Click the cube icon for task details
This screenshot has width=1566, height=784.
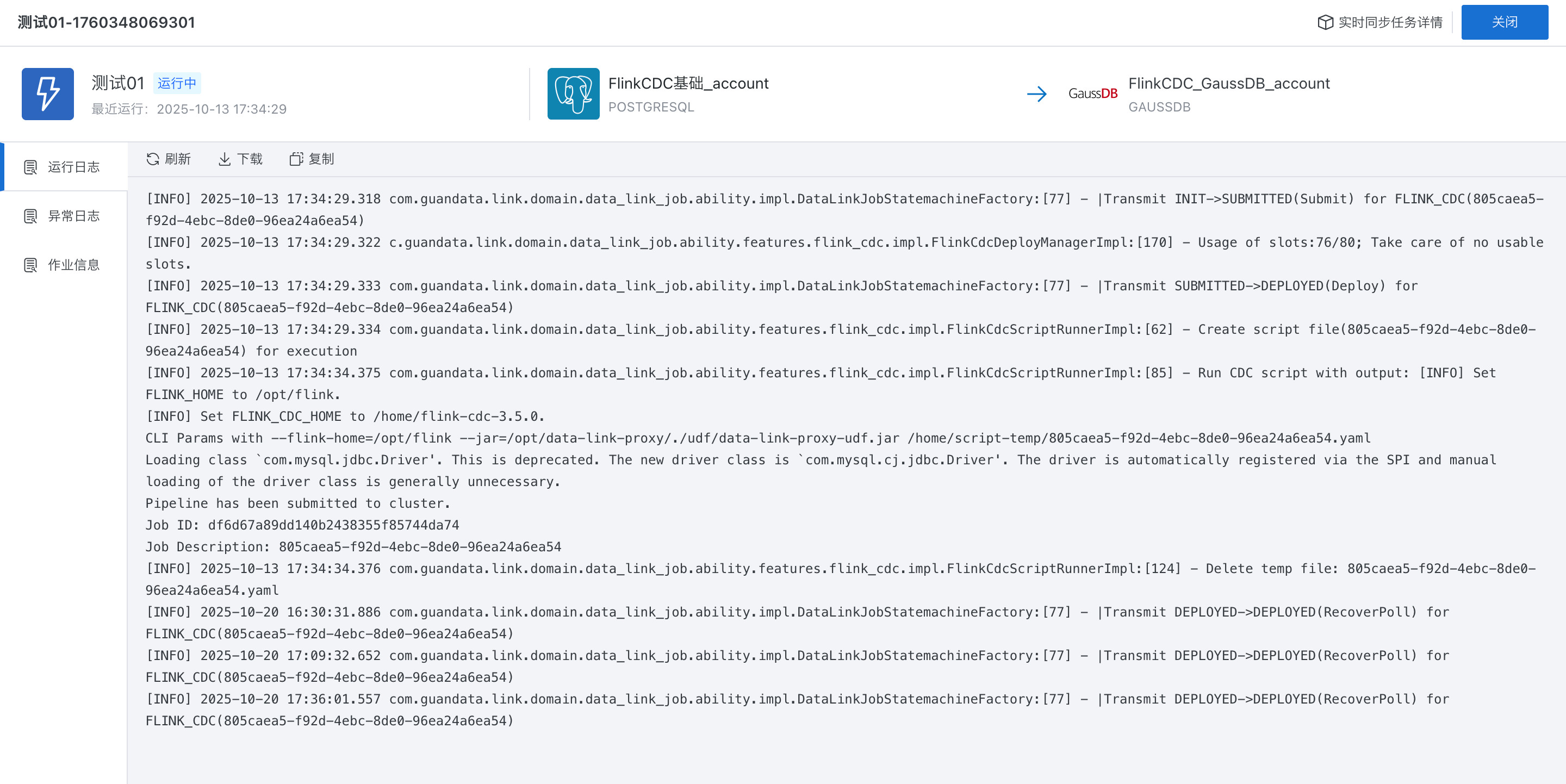pos(1325,22)
